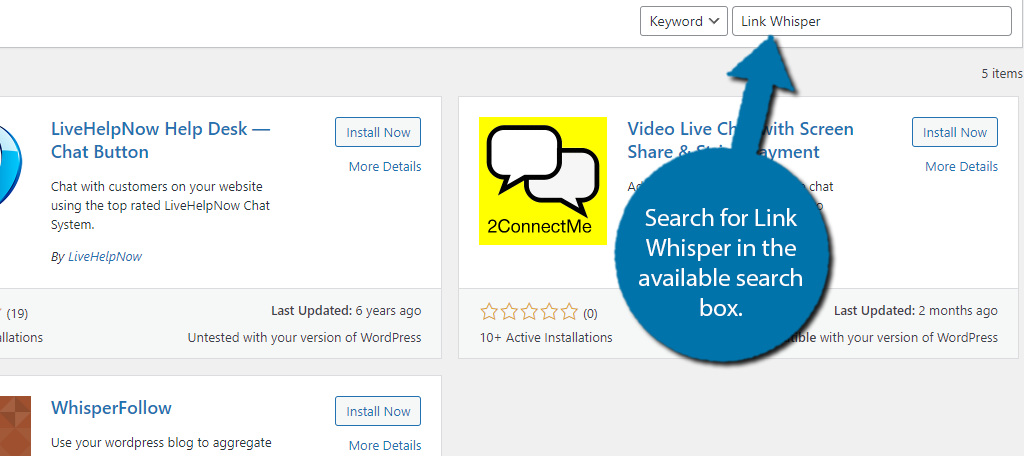Click the LiveHelpNow plugin icon
This screenshot has width=1024, height=456.
coord(11,163)
